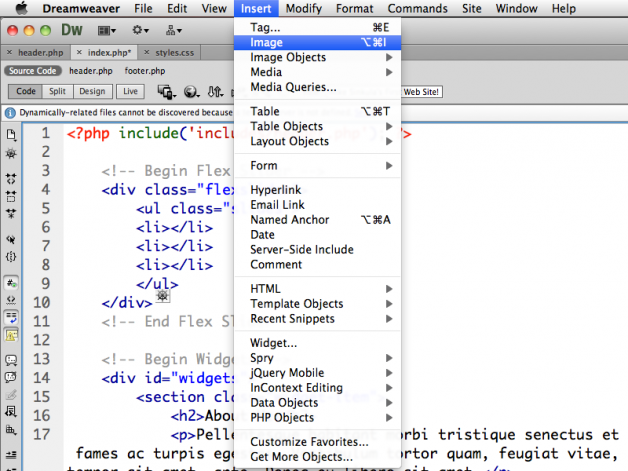The image size is (628, 471).
Task: Click the Dw application logo
Action: click(72, 30)
